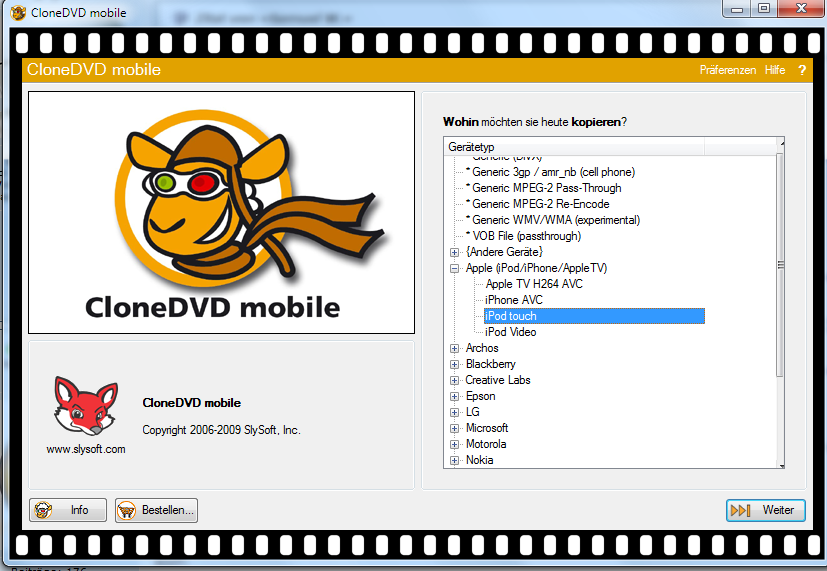This screenshot has width=827, height=571.
Task: Expand the Epson node
Action: pos(454,396)
